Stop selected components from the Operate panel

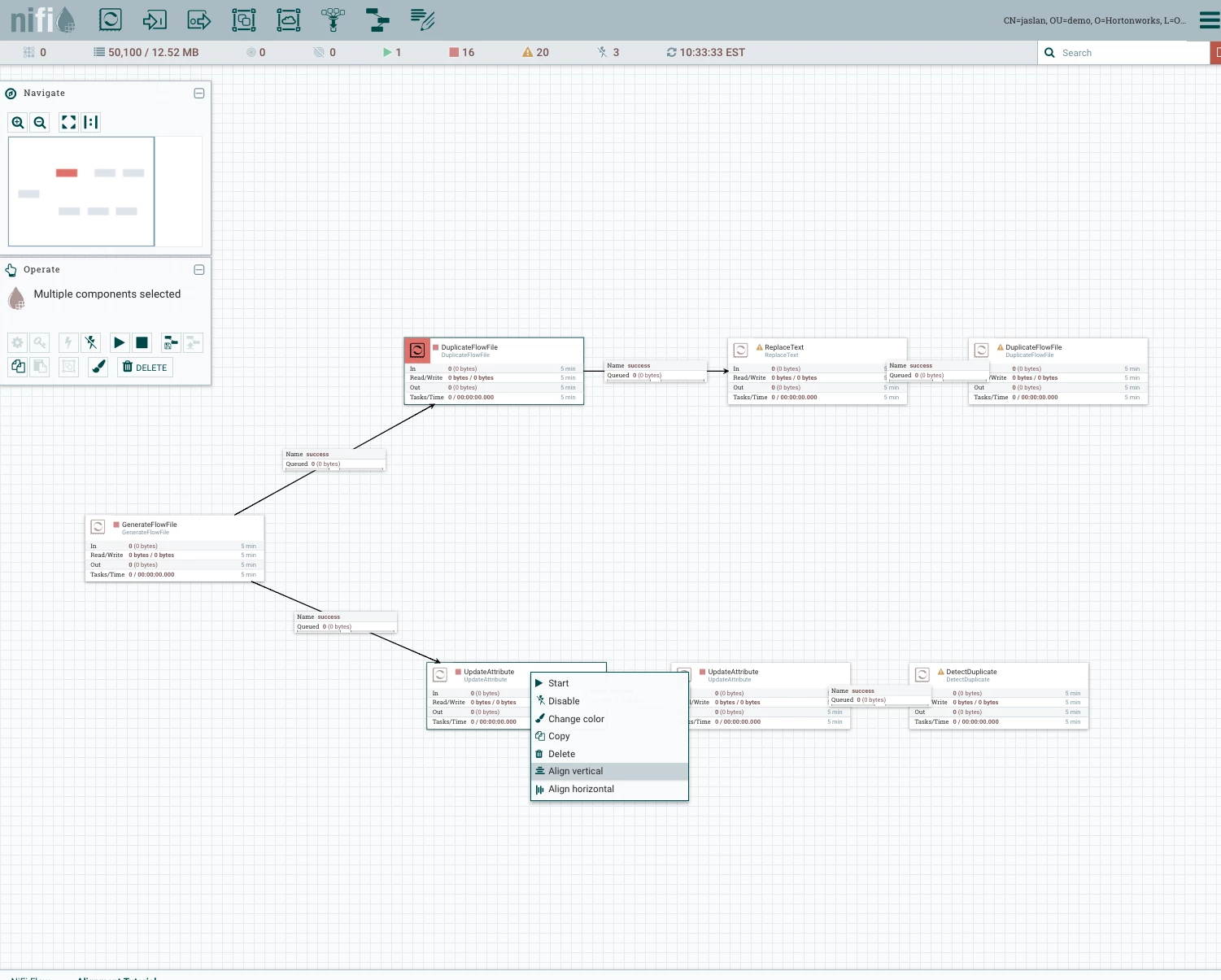tap(142, 343)
